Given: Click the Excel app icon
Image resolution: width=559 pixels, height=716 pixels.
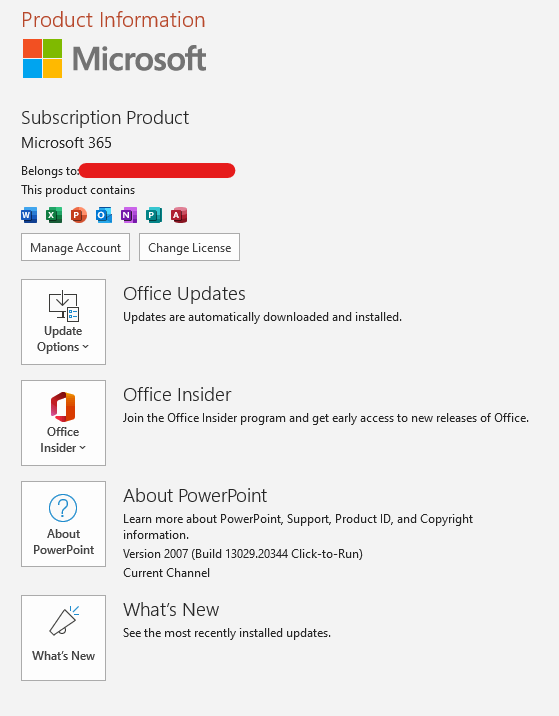Looking at the screenshot, I should pyautogui.click(x=54, y=215).
